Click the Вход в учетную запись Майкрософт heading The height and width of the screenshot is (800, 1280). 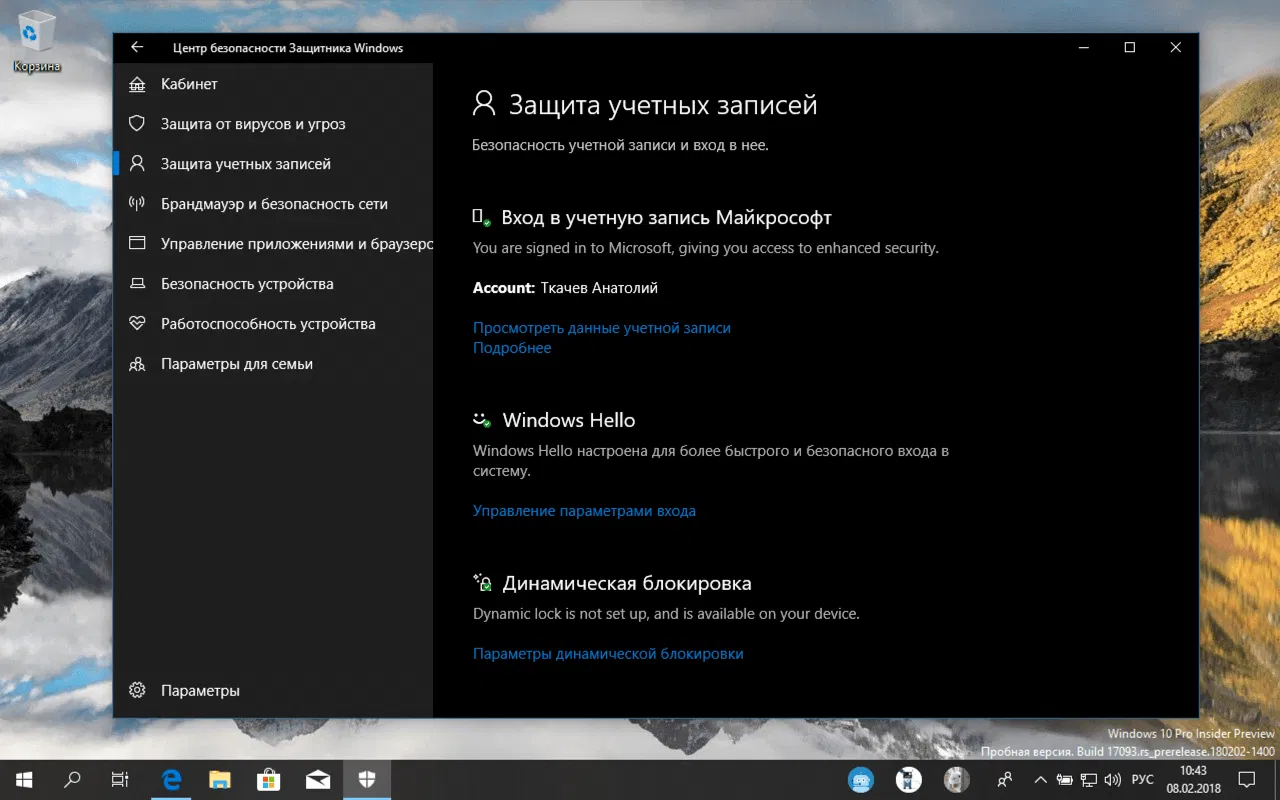[x=666, y=218]
